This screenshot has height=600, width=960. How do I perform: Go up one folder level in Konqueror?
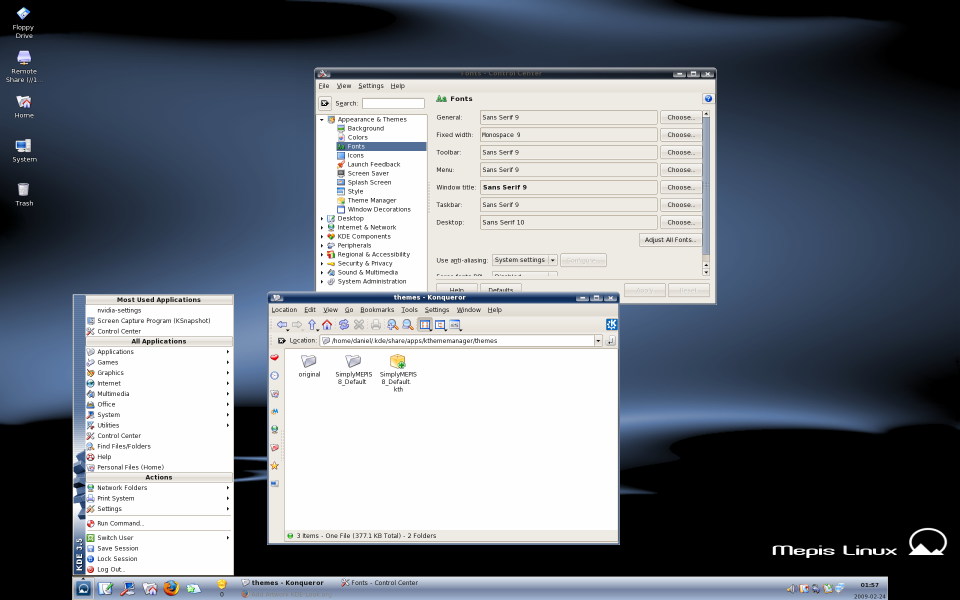click(x=312, y=324)
